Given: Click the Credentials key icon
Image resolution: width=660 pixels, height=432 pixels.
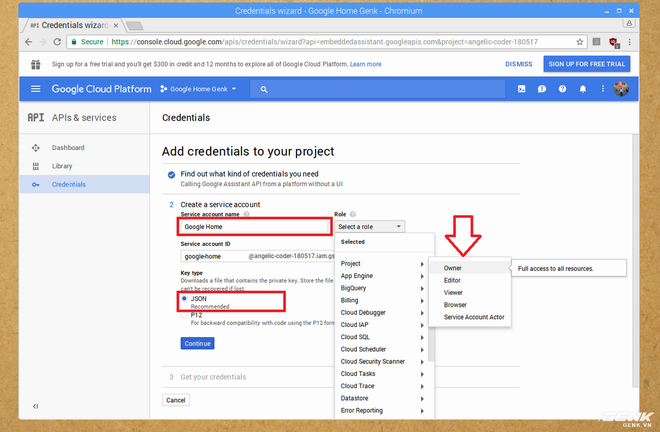Looking at the screenshot, I should pyautogui.click(x=36, y=184).
